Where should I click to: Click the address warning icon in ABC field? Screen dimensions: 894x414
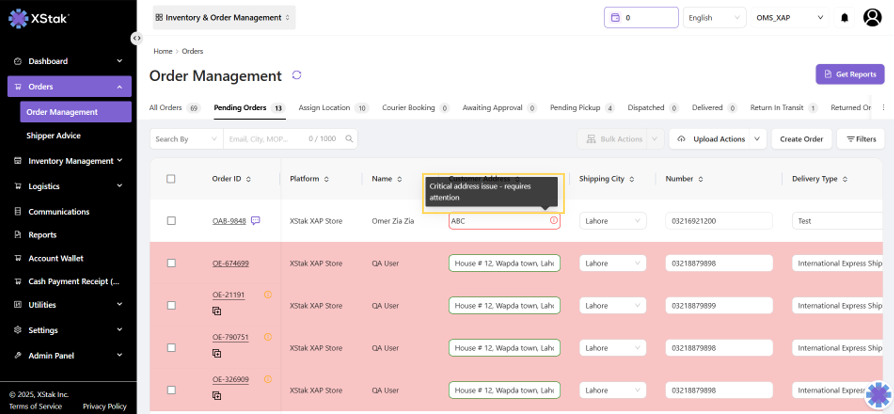coord(554,220)
